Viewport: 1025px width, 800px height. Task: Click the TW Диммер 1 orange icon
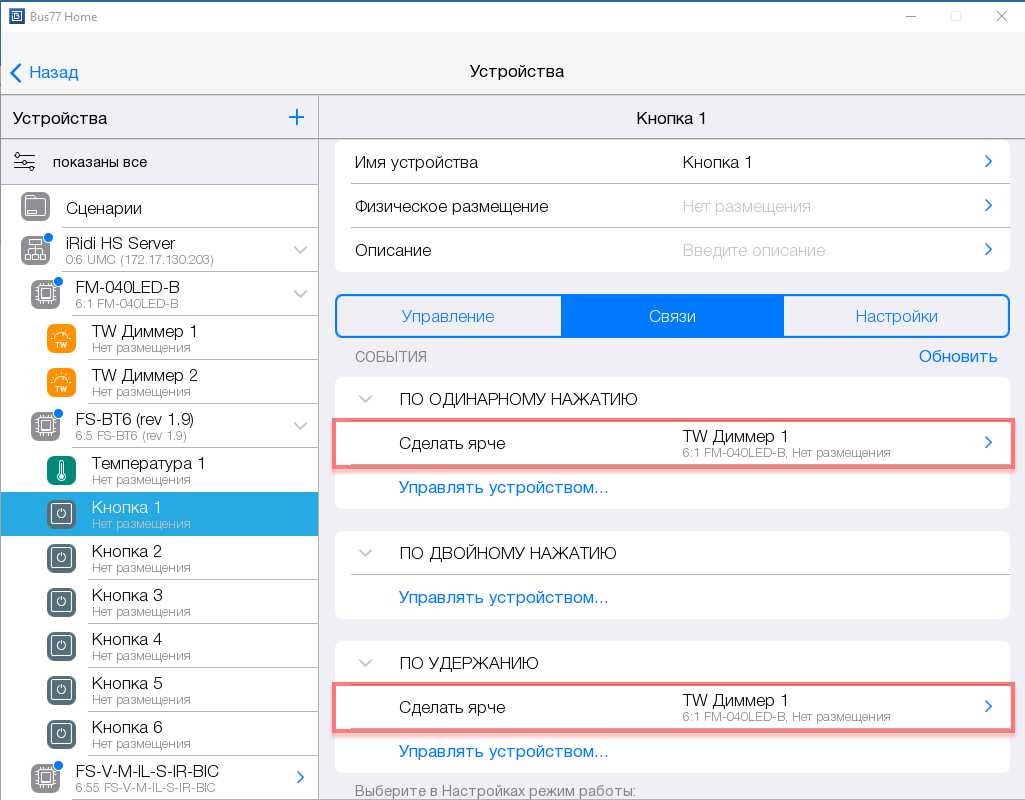tap(61, 339)
